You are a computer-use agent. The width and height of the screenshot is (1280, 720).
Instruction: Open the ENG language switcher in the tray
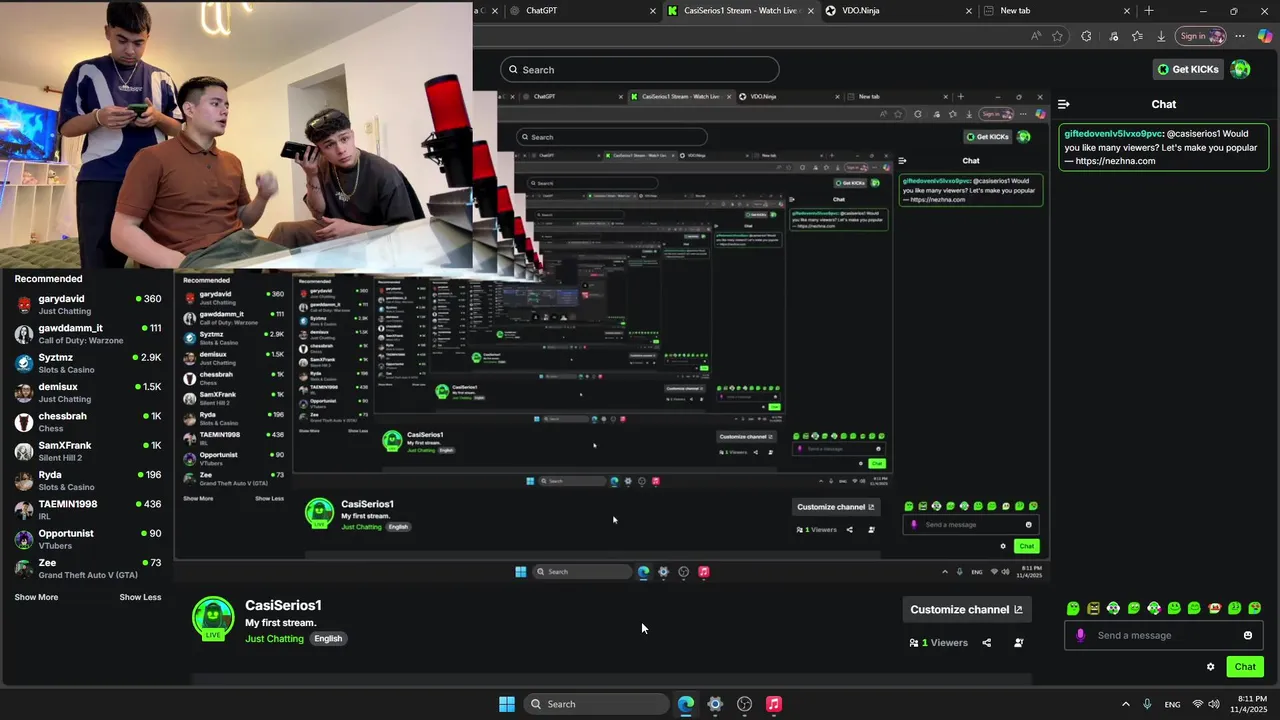(x=1172, y=704)
